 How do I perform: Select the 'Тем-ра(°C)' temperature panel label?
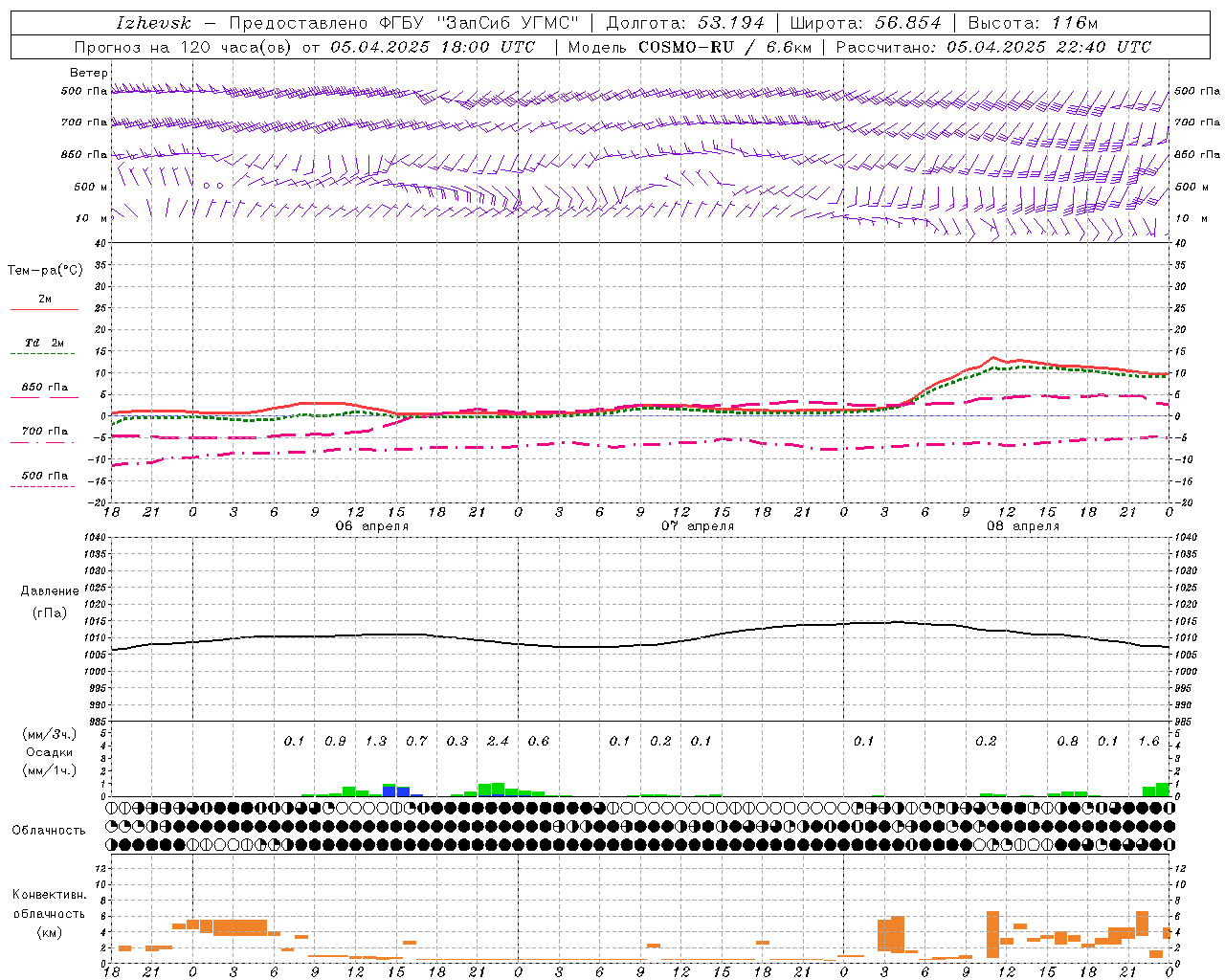[45, 271]
